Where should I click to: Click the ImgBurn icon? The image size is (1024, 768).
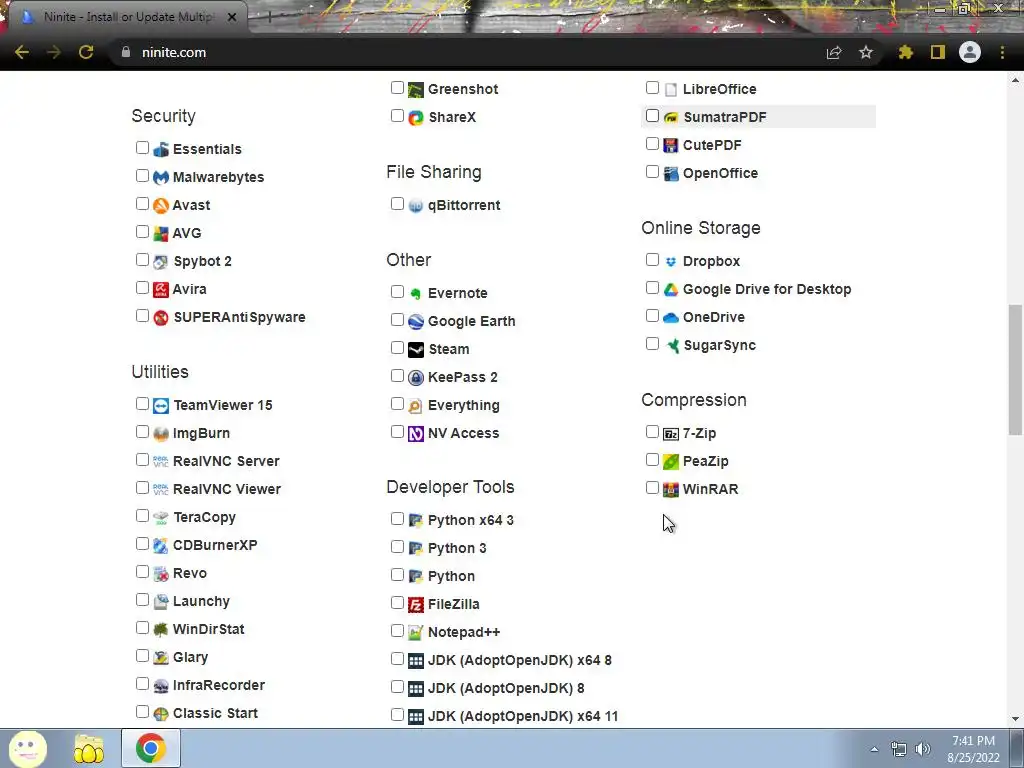tap(161, 434)
